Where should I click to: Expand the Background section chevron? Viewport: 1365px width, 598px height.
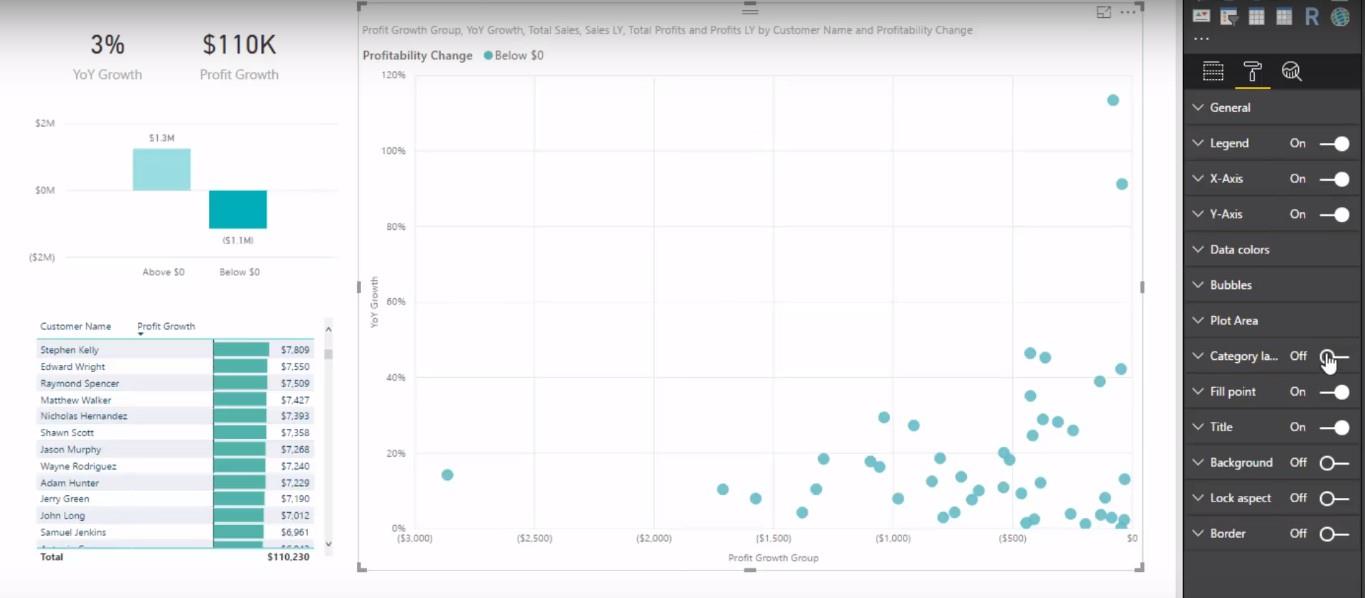click(x=1197, y=463)
